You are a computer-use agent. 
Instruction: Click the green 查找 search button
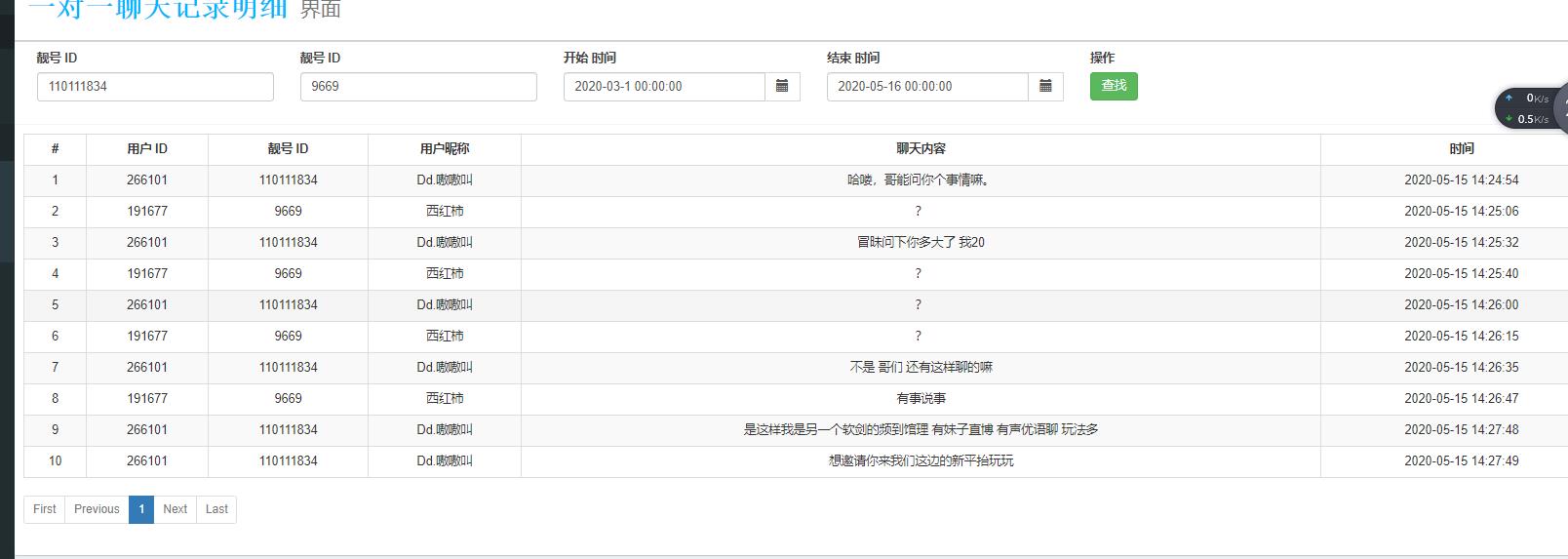[1114, 87]
